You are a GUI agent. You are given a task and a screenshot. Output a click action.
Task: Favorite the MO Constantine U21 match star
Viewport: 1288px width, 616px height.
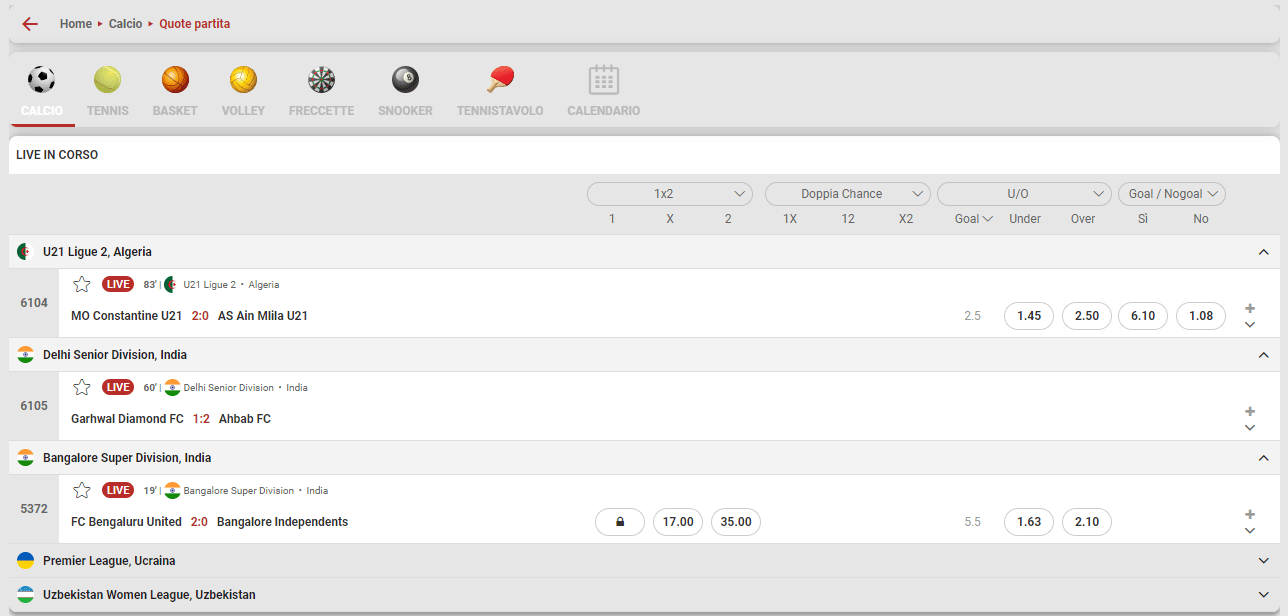point(82,284)
